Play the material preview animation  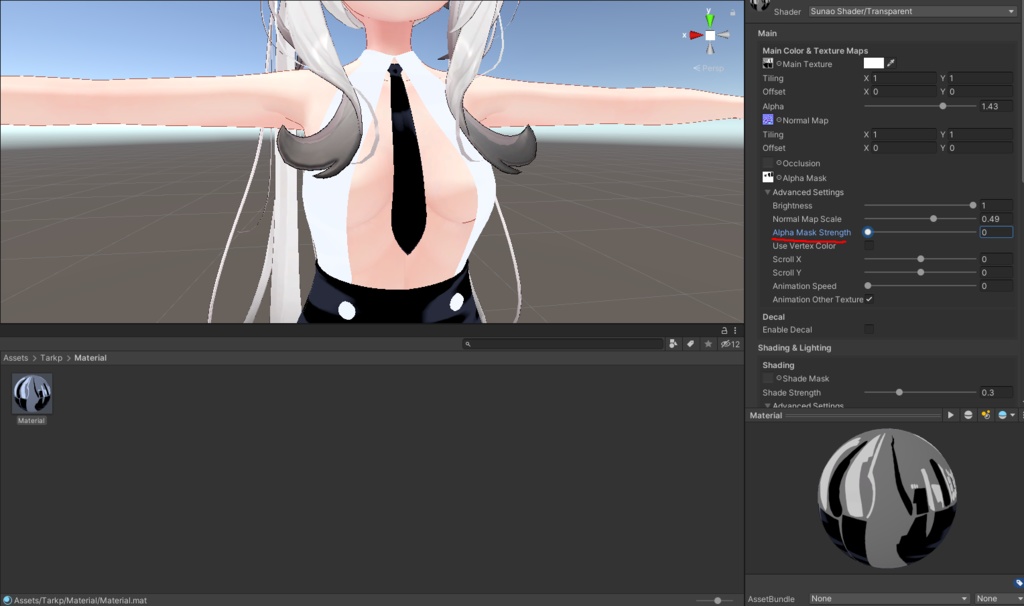tap(951, 415)
